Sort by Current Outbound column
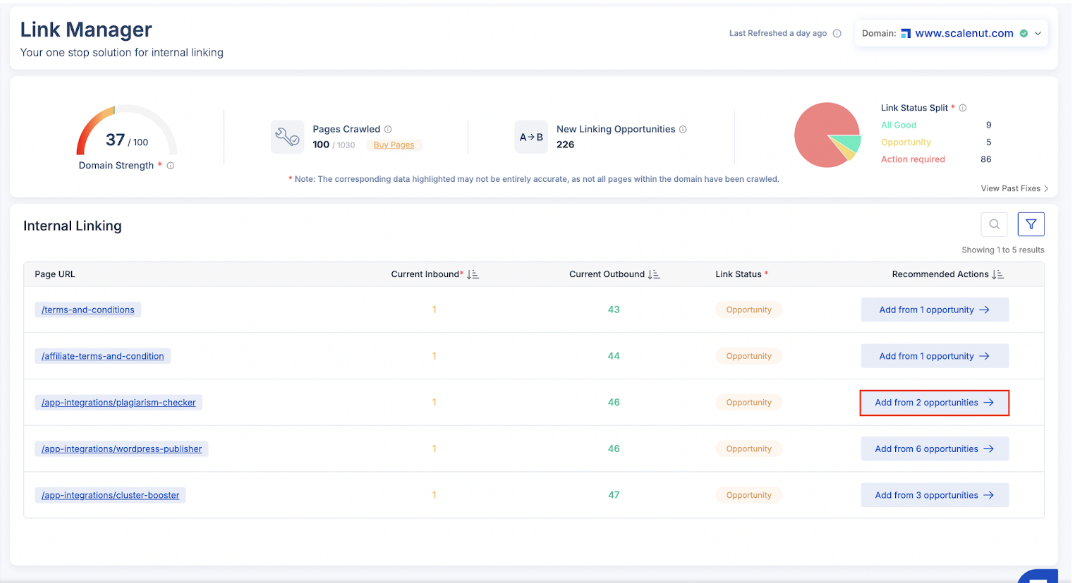Screen dimensions: 1072x583 point(654,274)
